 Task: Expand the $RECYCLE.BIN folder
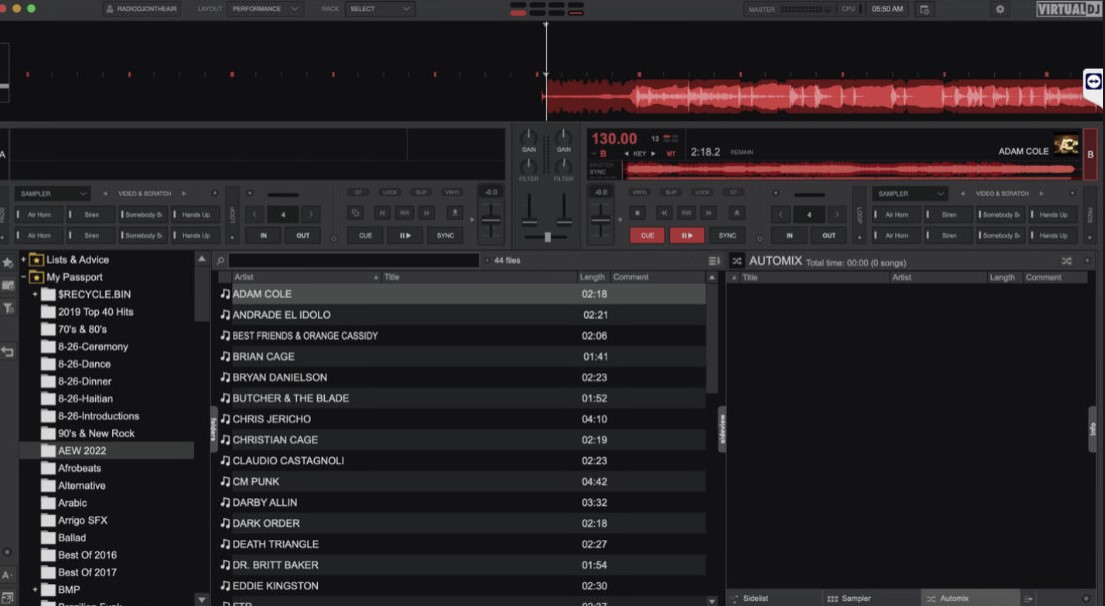(35, 294)
